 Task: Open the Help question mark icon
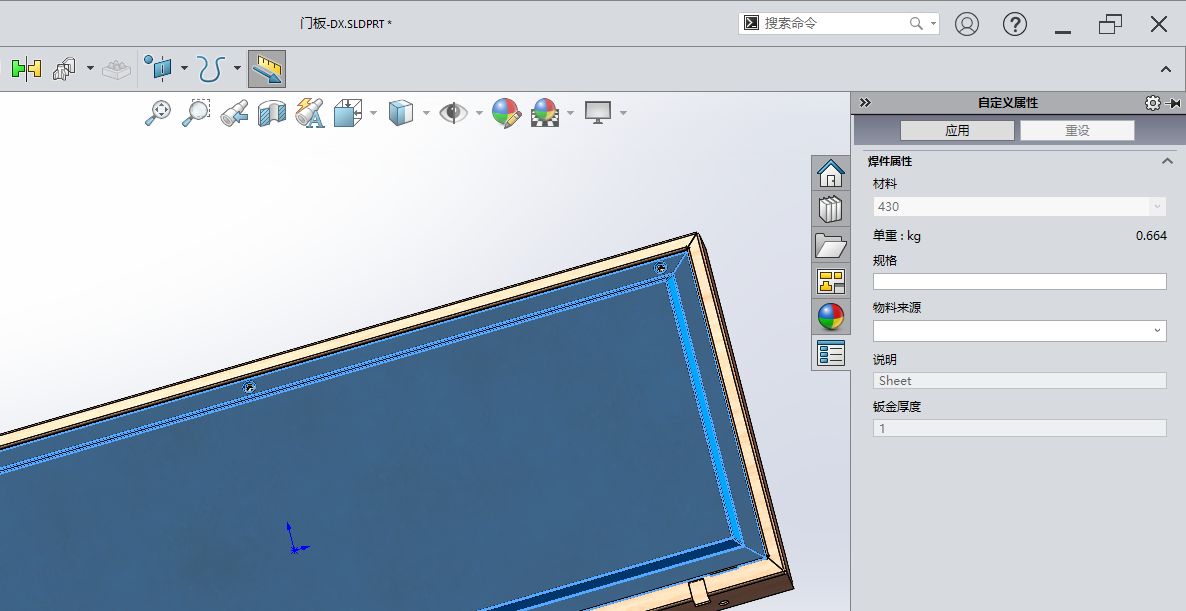pyautogui.click(x=1014, y=24)
